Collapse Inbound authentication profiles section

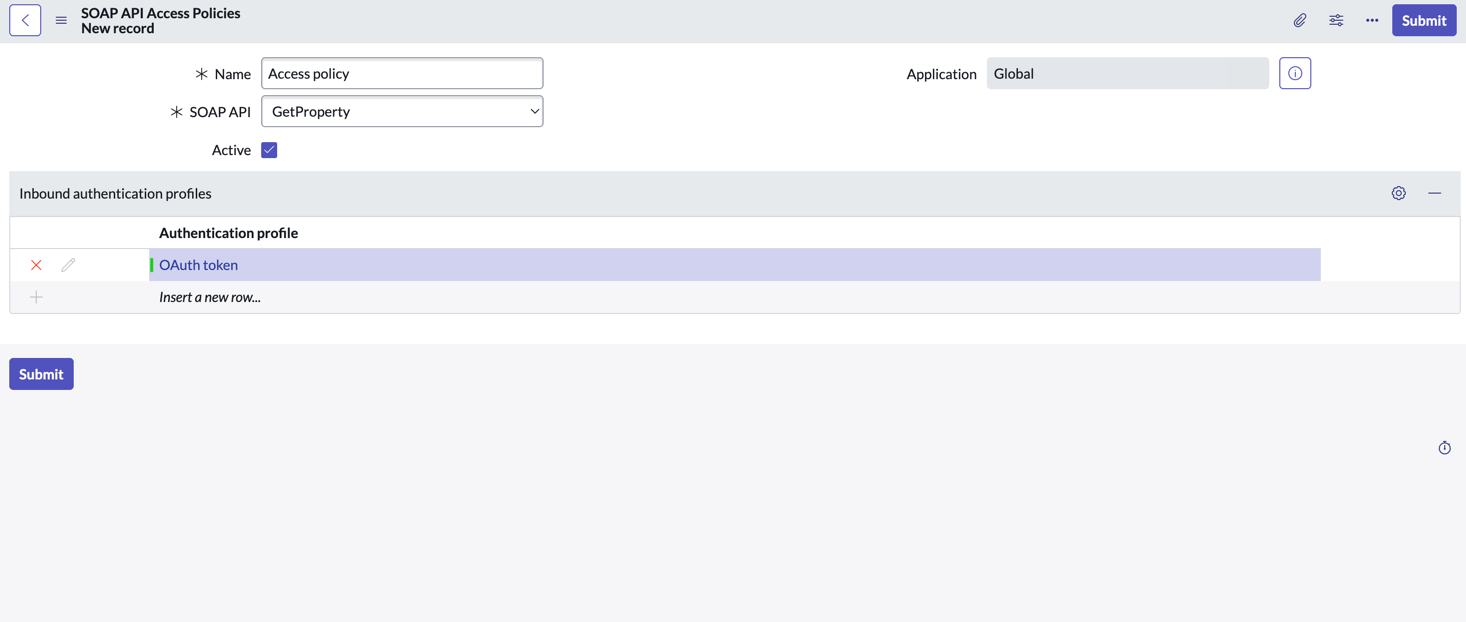(1435, 193)
